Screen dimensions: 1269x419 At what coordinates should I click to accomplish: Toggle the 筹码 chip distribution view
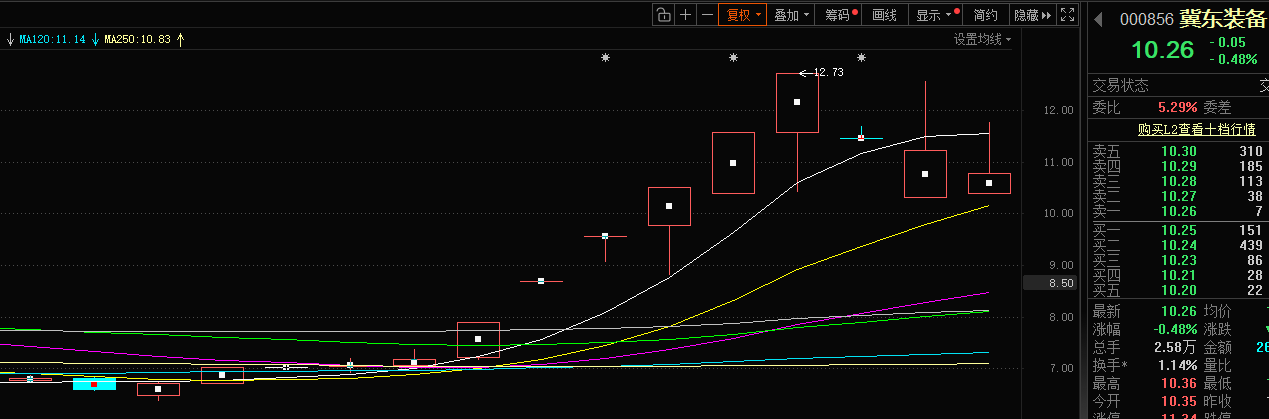[838, 15]
